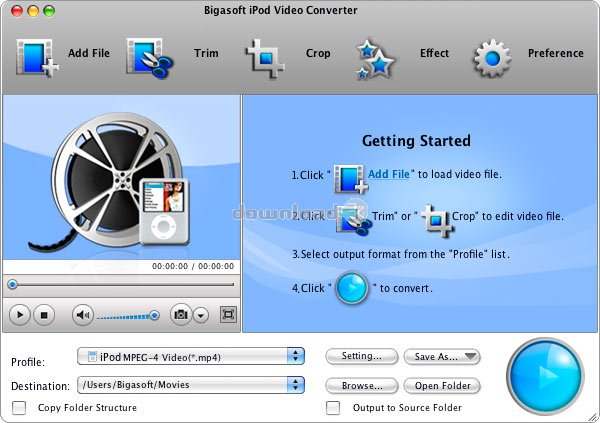This screenshot has height=423, width=600.
Task: Click the Getting Started heading
Action: pos(416,140)
